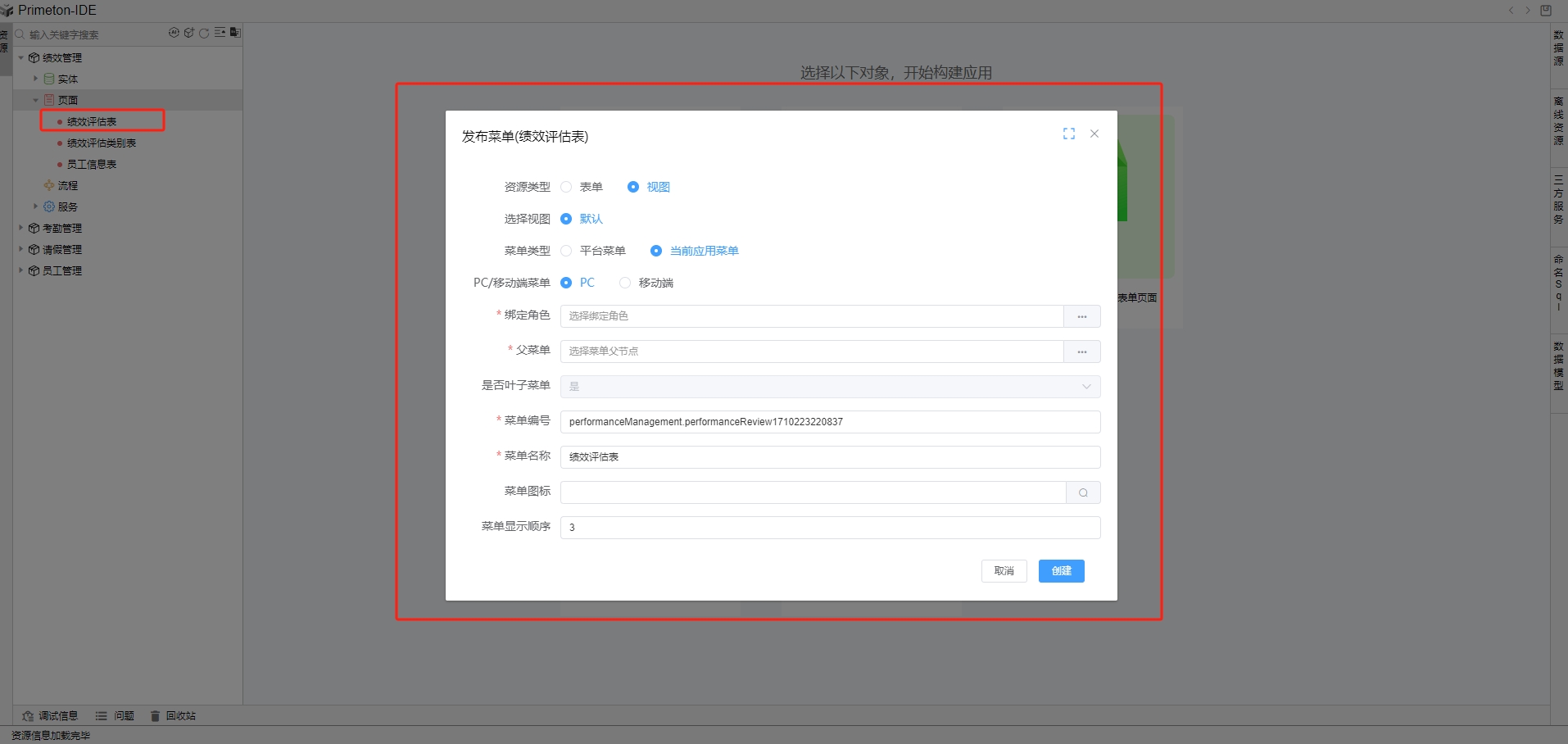The image size is (1568, 744).
Task: Click into the 菜单名称 input field
Action: tap(829, 457)
